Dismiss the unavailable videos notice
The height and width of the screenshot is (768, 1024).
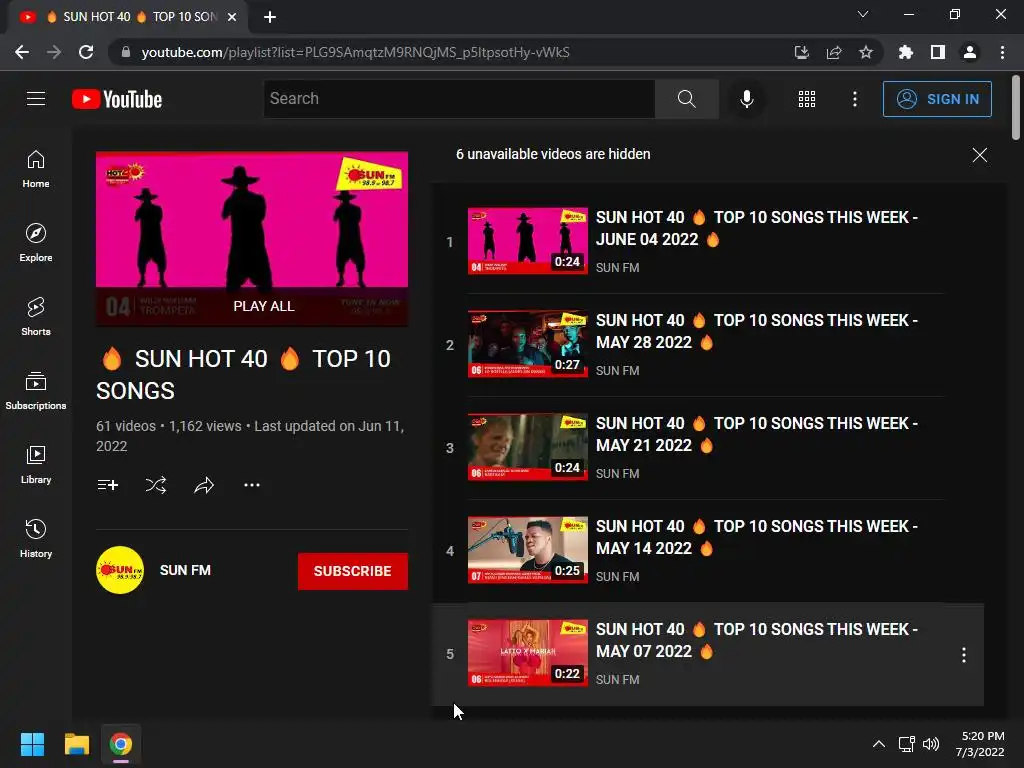point(980,155)
